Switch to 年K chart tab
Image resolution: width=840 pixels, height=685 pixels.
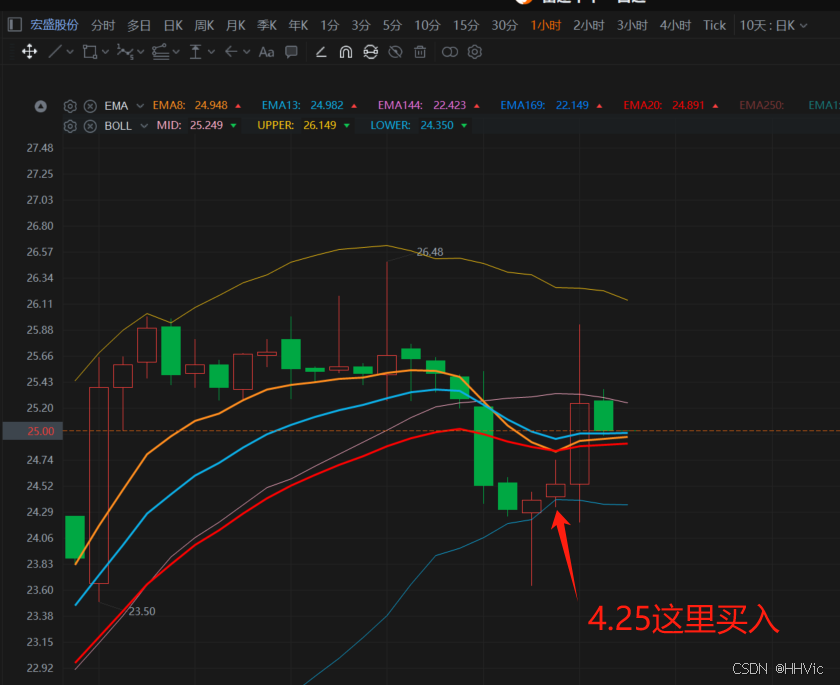(298, 25)
